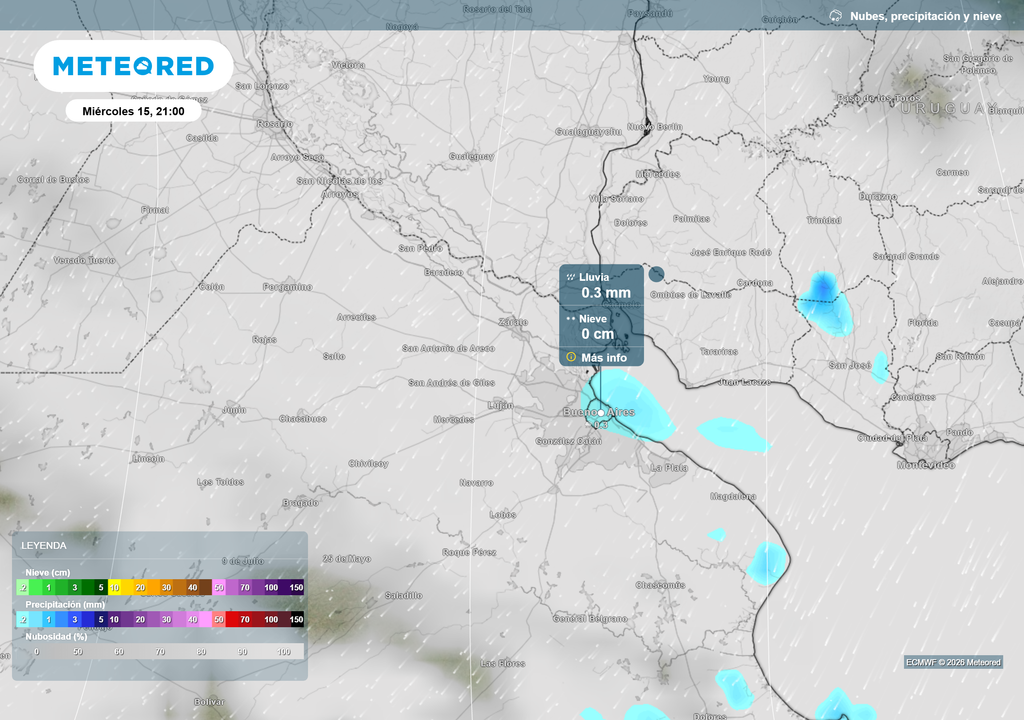1024x720 pixels.
Task: Click the Young city label
Action: click(716, 78)
